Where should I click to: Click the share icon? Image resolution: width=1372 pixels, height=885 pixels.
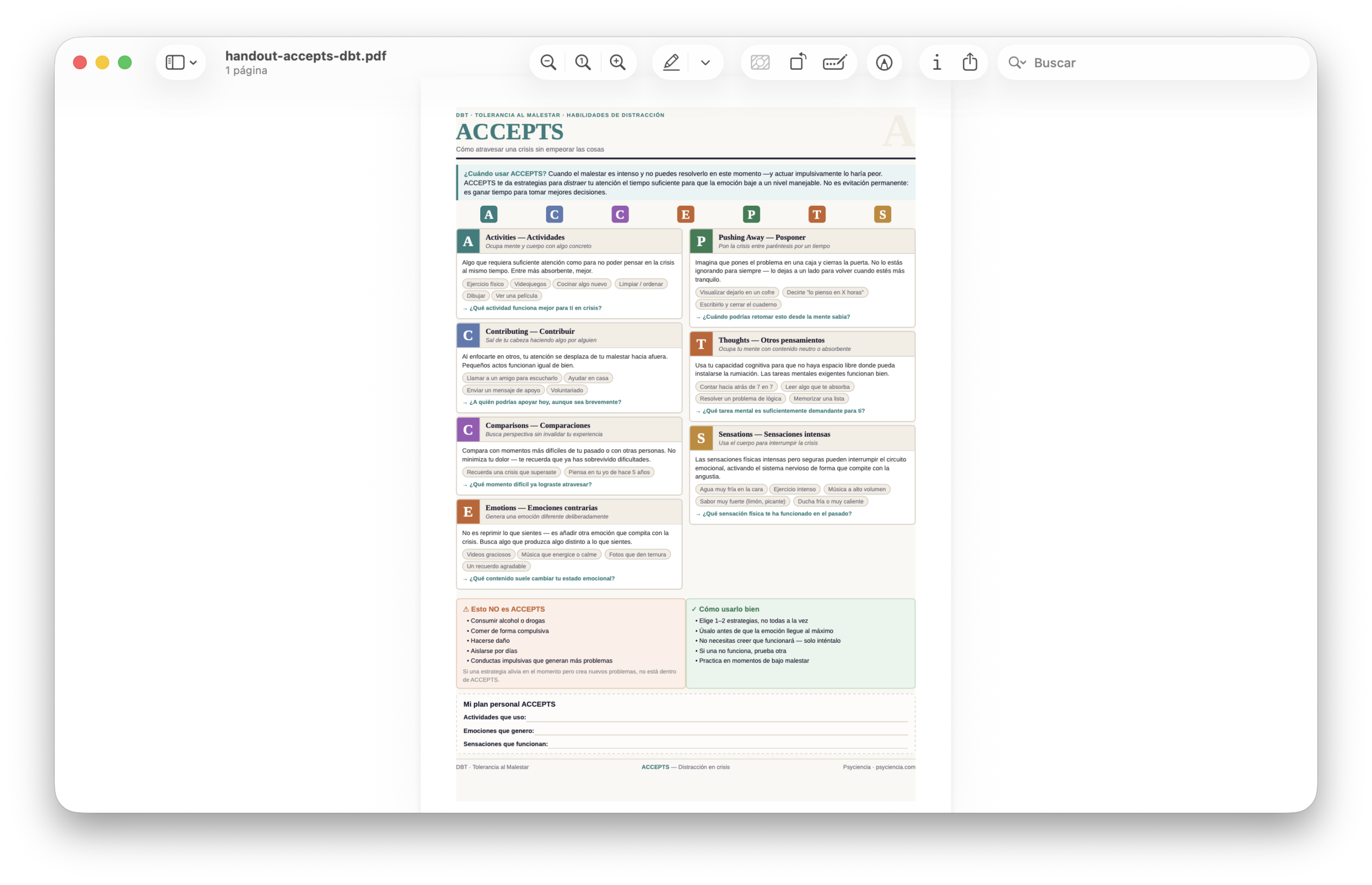(970, 62)
